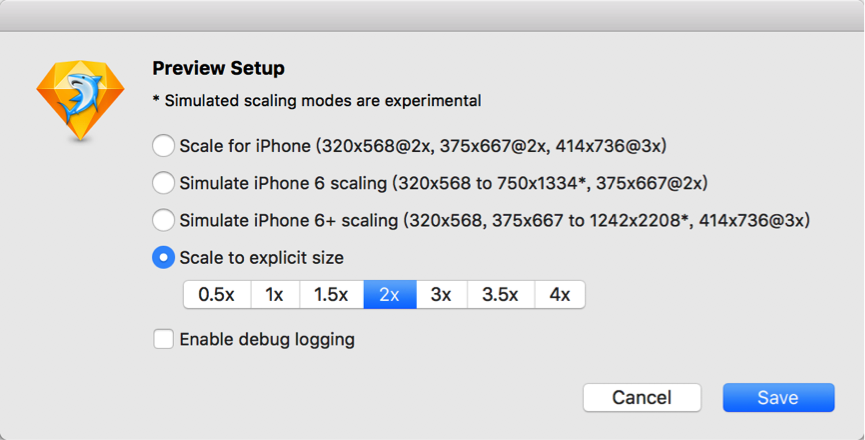
Task: Click the experimental scaling modes note
Action: tap(317, 100)
